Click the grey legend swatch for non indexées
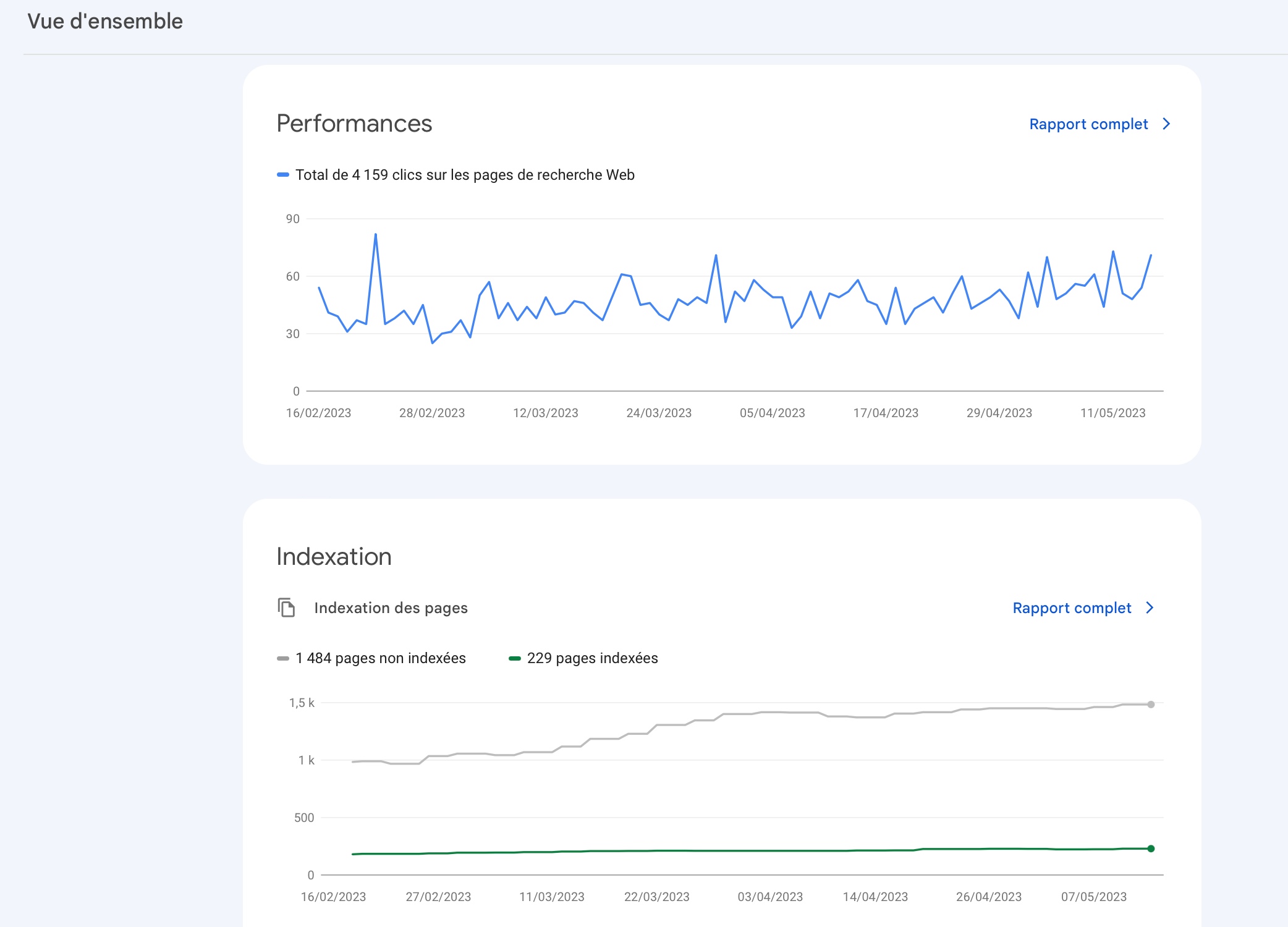 point(283,659)
